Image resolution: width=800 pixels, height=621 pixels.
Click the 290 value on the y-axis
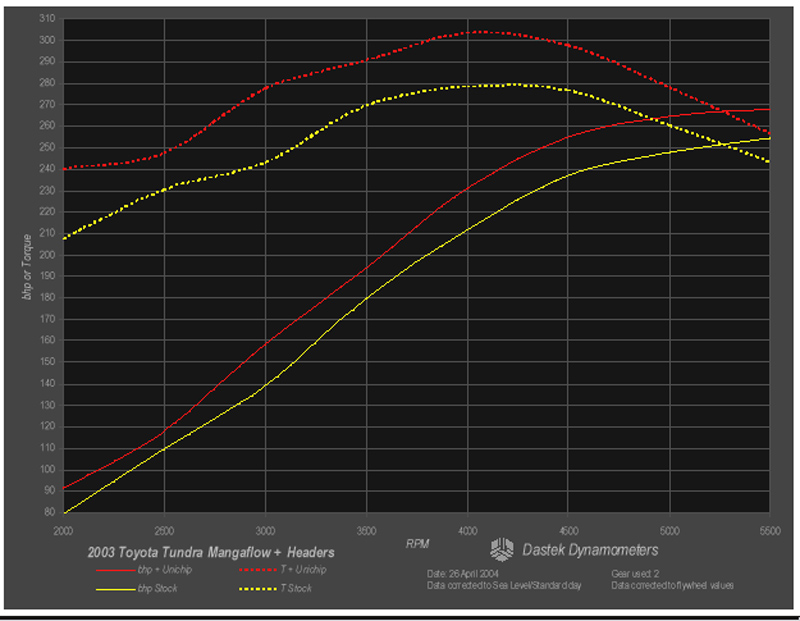coord(47,62)
